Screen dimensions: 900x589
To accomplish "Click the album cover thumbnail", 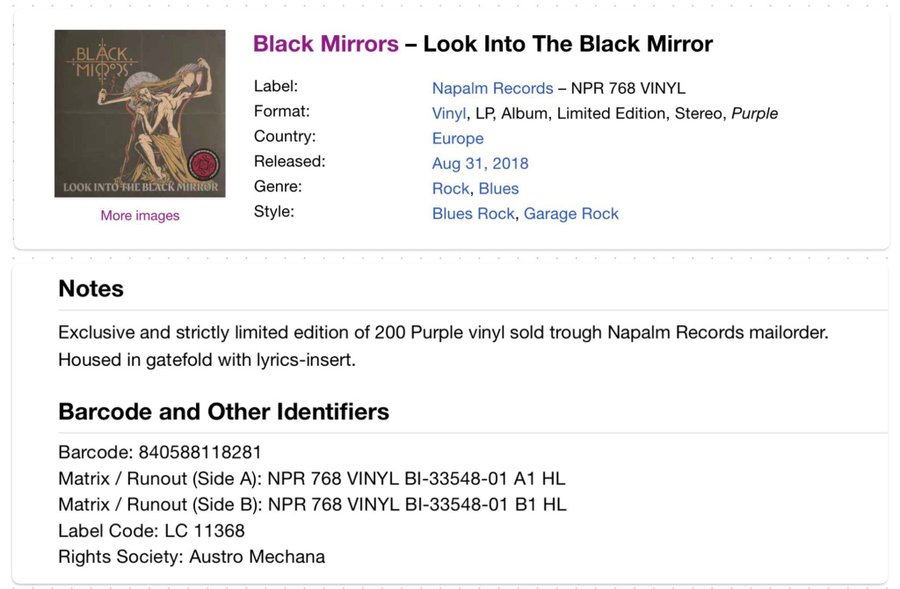I will [x=140, y=114].
